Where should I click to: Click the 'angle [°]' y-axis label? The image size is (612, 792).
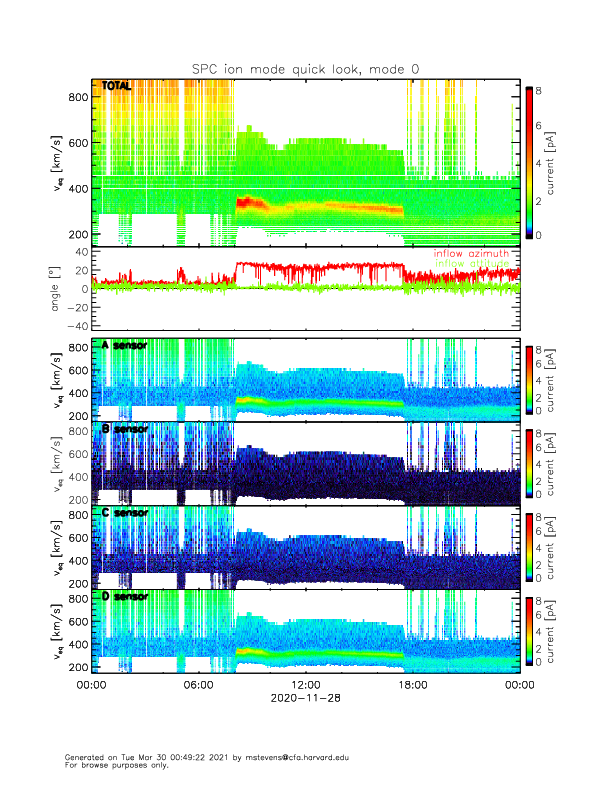pos(58,289)
